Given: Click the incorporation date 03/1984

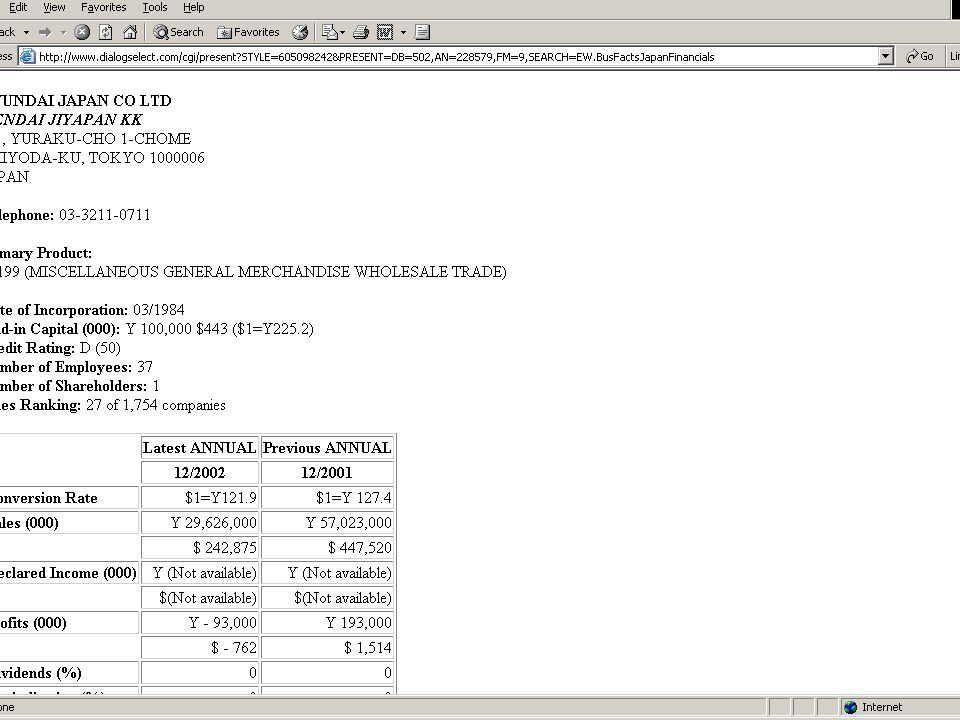Looking at the screenshot, I should (159, 310).
